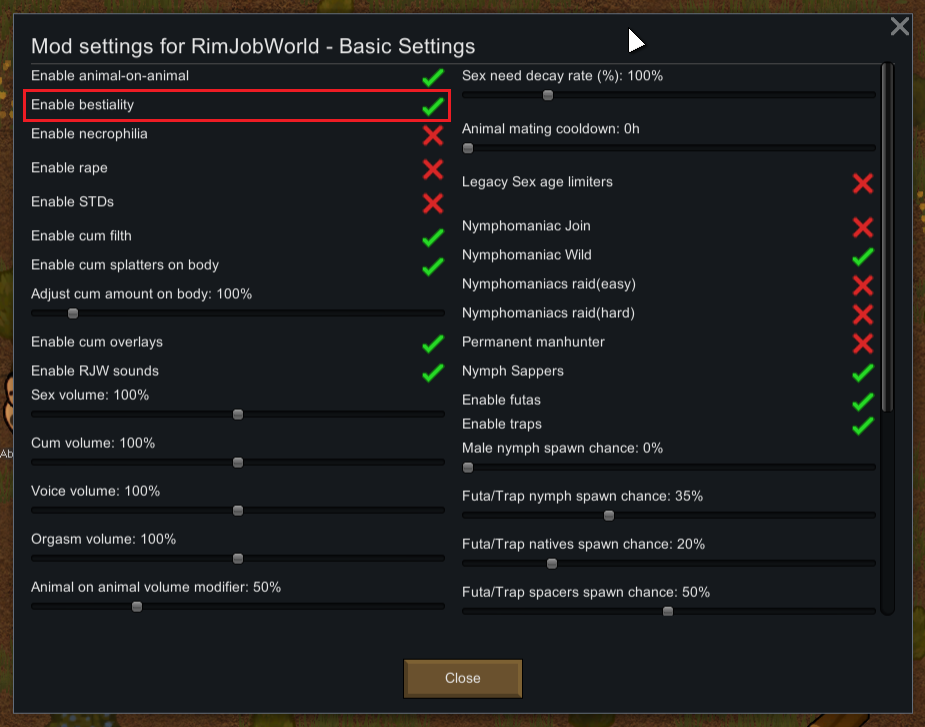Image resolution: width=925 pixels, height=727 pixels.
Task: Turn off cum splatters on body
Action: point(432,266)
